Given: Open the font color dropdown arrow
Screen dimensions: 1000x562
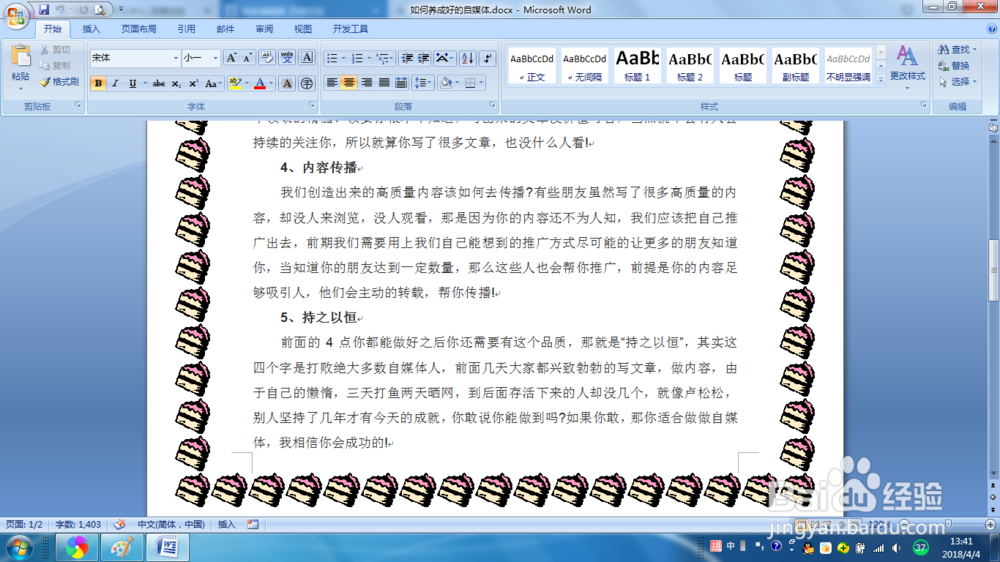Looking at the screenshot, I should coord(271,84).
